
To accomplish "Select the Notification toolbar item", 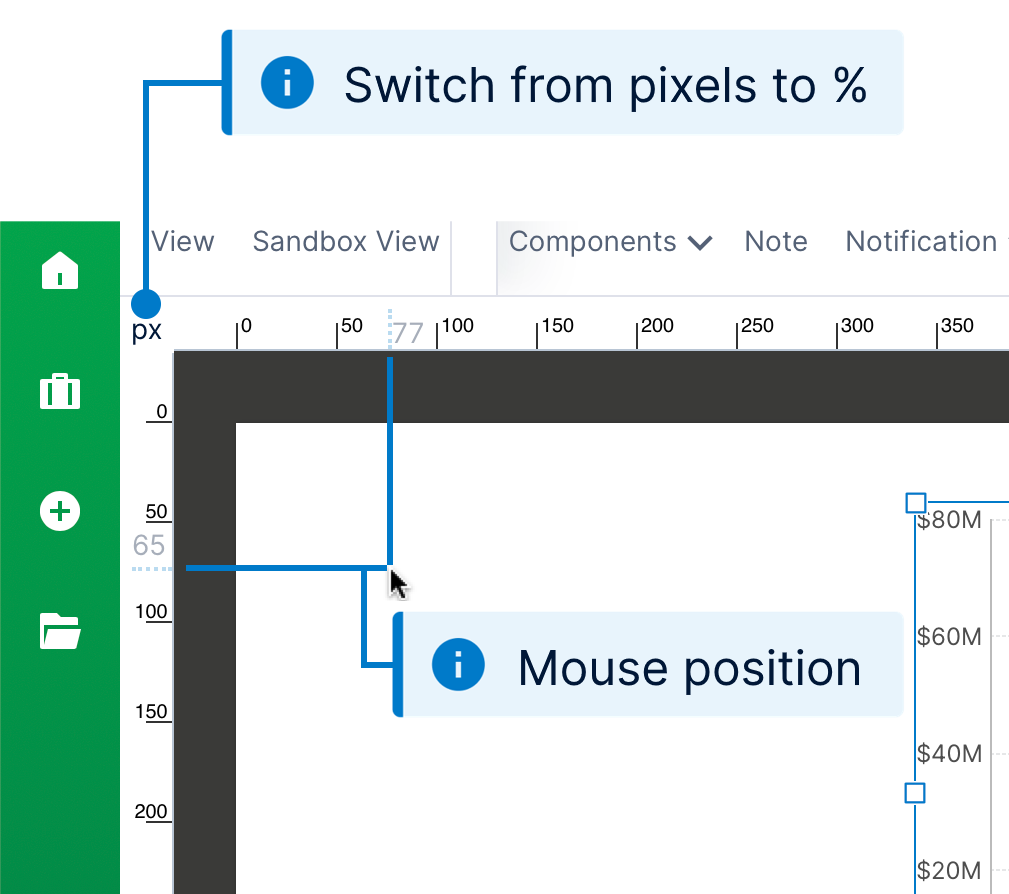I will point(921,242).
